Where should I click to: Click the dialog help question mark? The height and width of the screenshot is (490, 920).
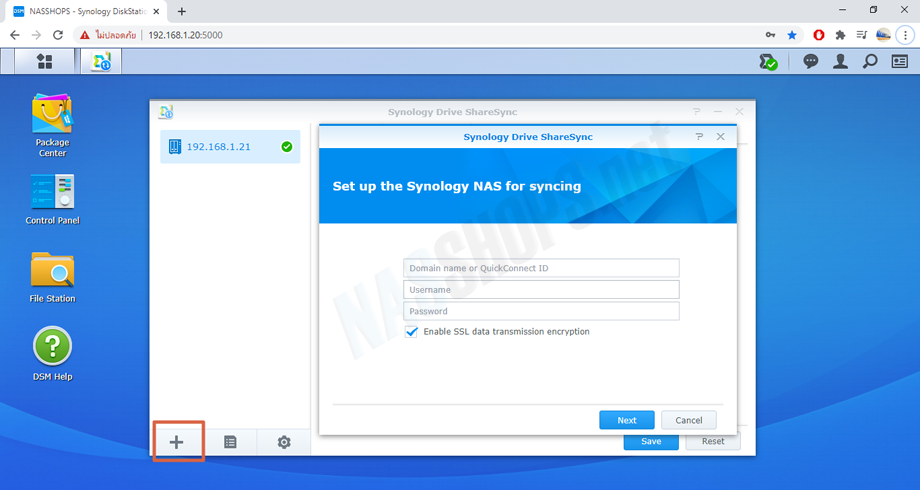[699, 137]
